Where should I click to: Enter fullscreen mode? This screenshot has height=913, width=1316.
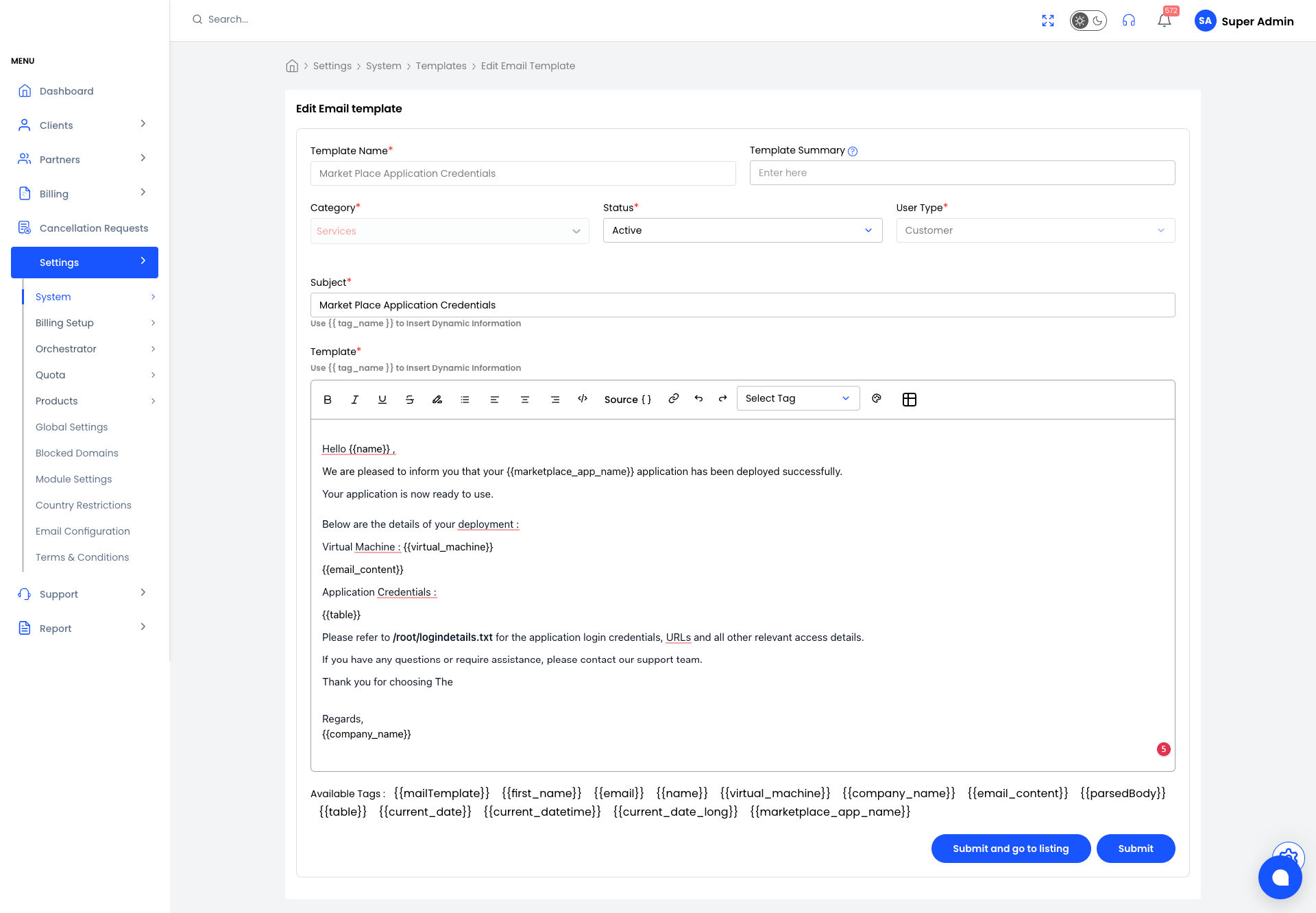coord(1048,21)
